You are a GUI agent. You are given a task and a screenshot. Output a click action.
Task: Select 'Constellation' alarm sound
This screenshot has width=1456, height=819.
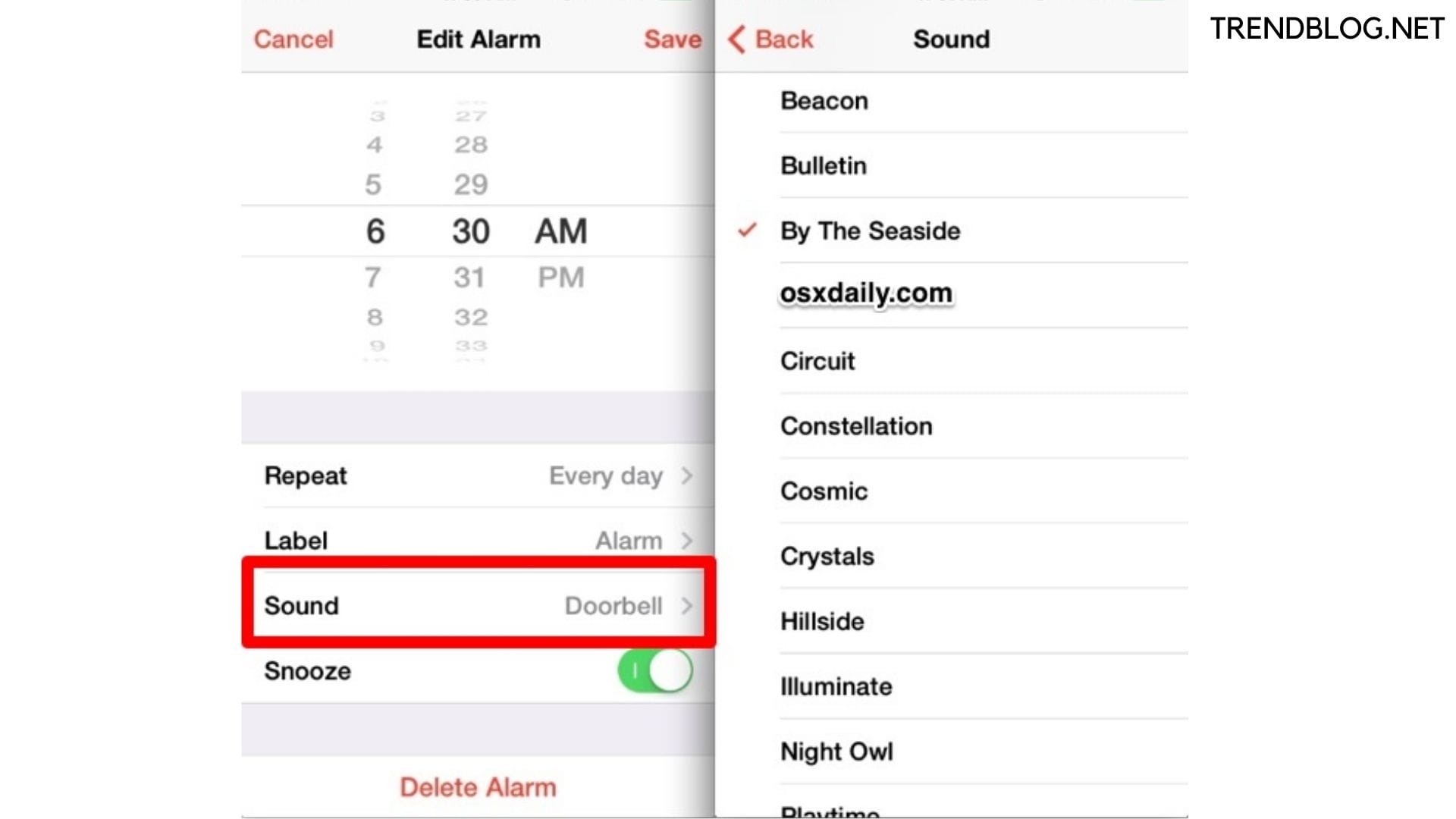pyautogui.click(x=855, y=426)
